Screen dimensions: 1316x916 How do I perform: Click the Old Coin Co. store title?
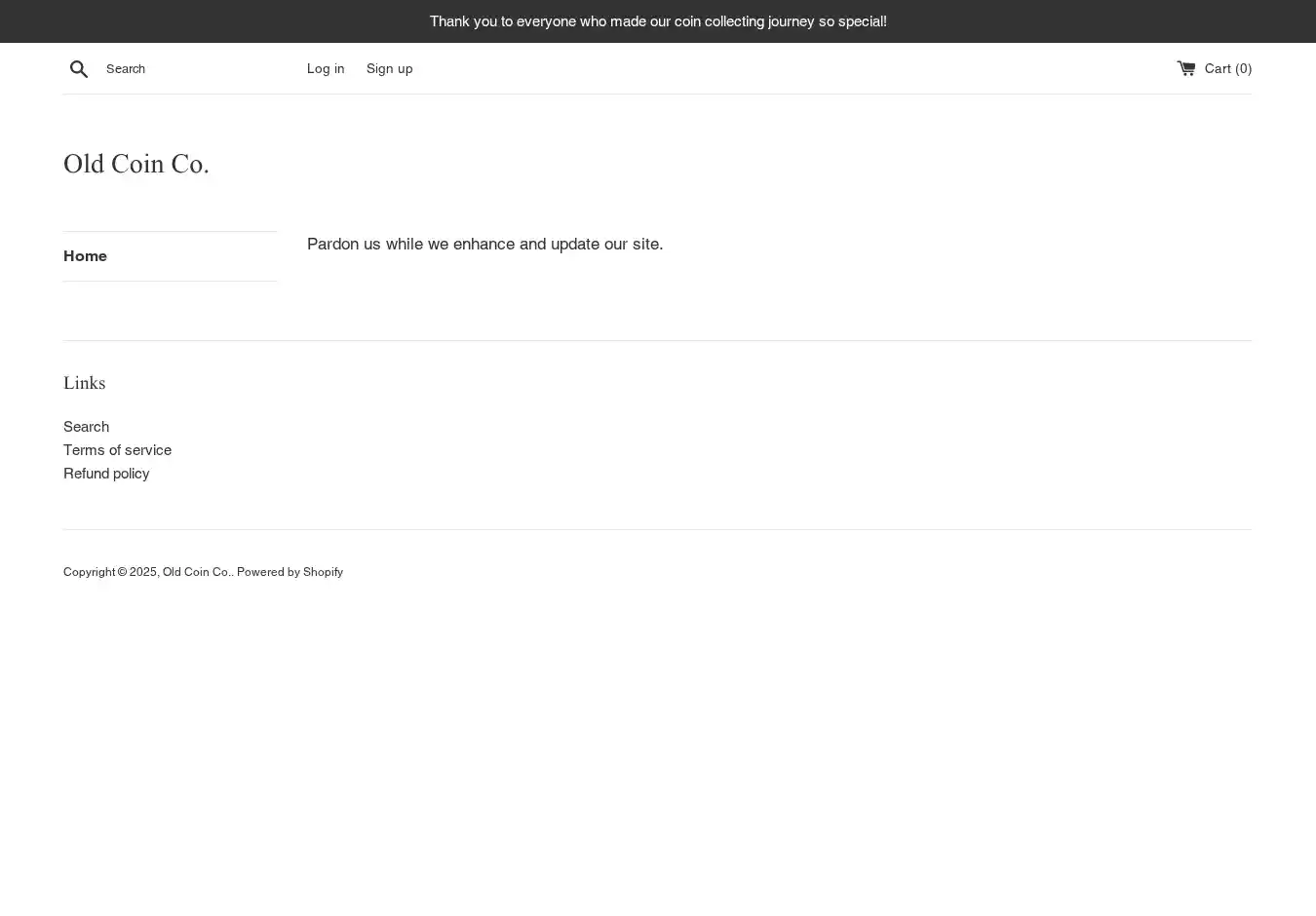click(x=136, y=164)
